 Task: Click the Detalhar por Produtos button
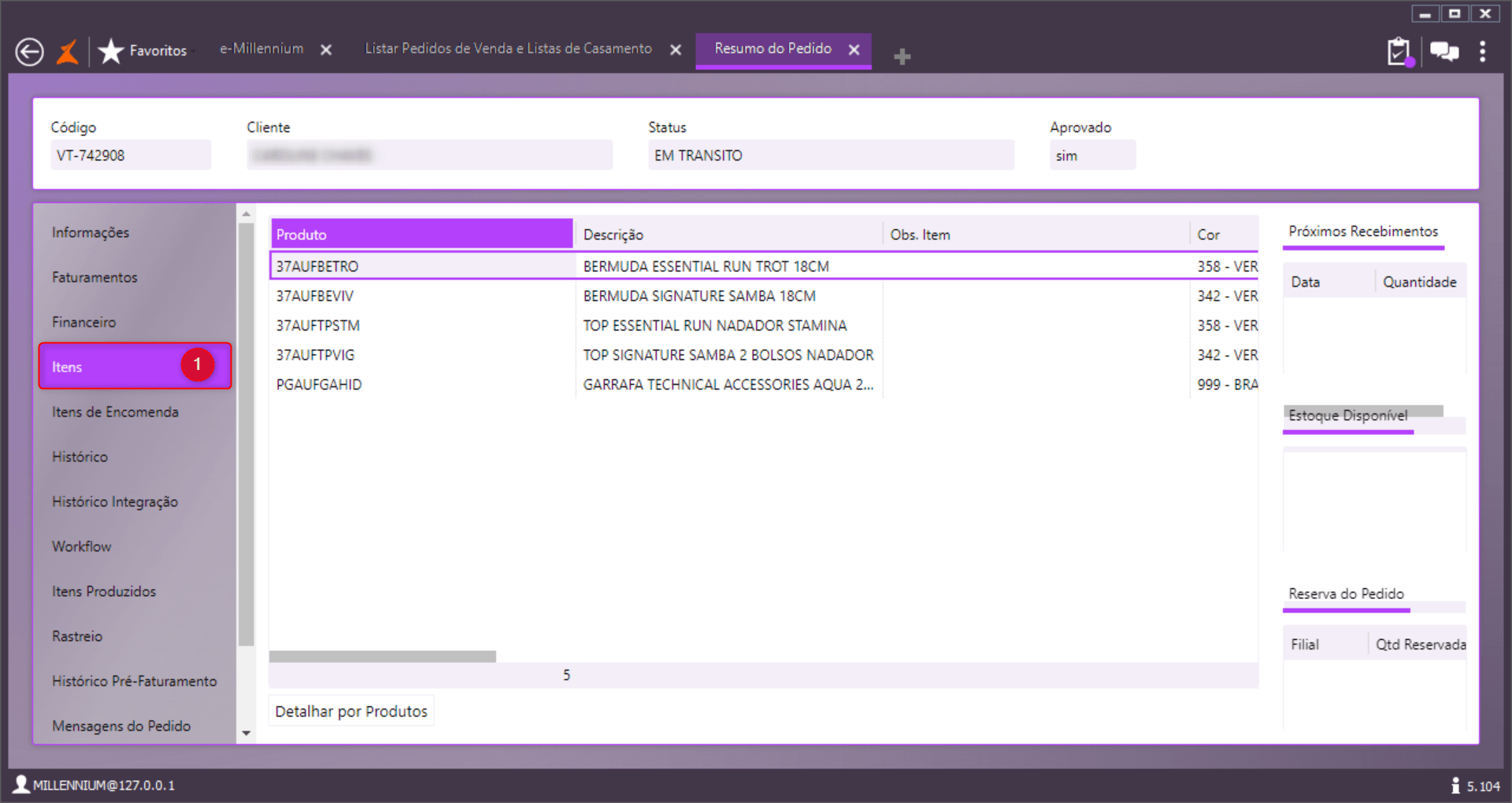pyautogui.click(x=351, y=711)
